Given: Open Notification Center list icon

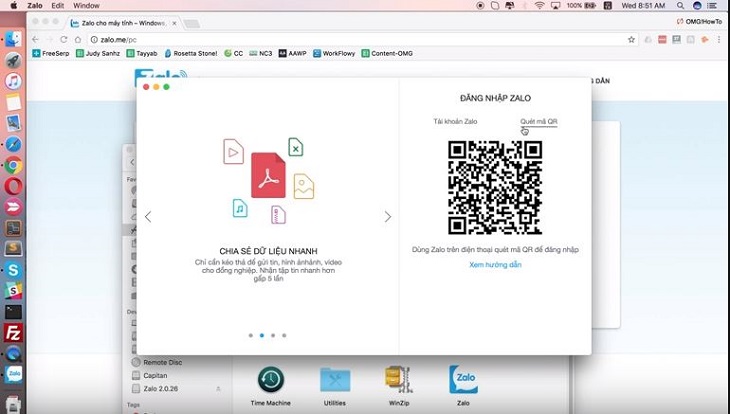Looking at the screenshot, I should [711, 6].
